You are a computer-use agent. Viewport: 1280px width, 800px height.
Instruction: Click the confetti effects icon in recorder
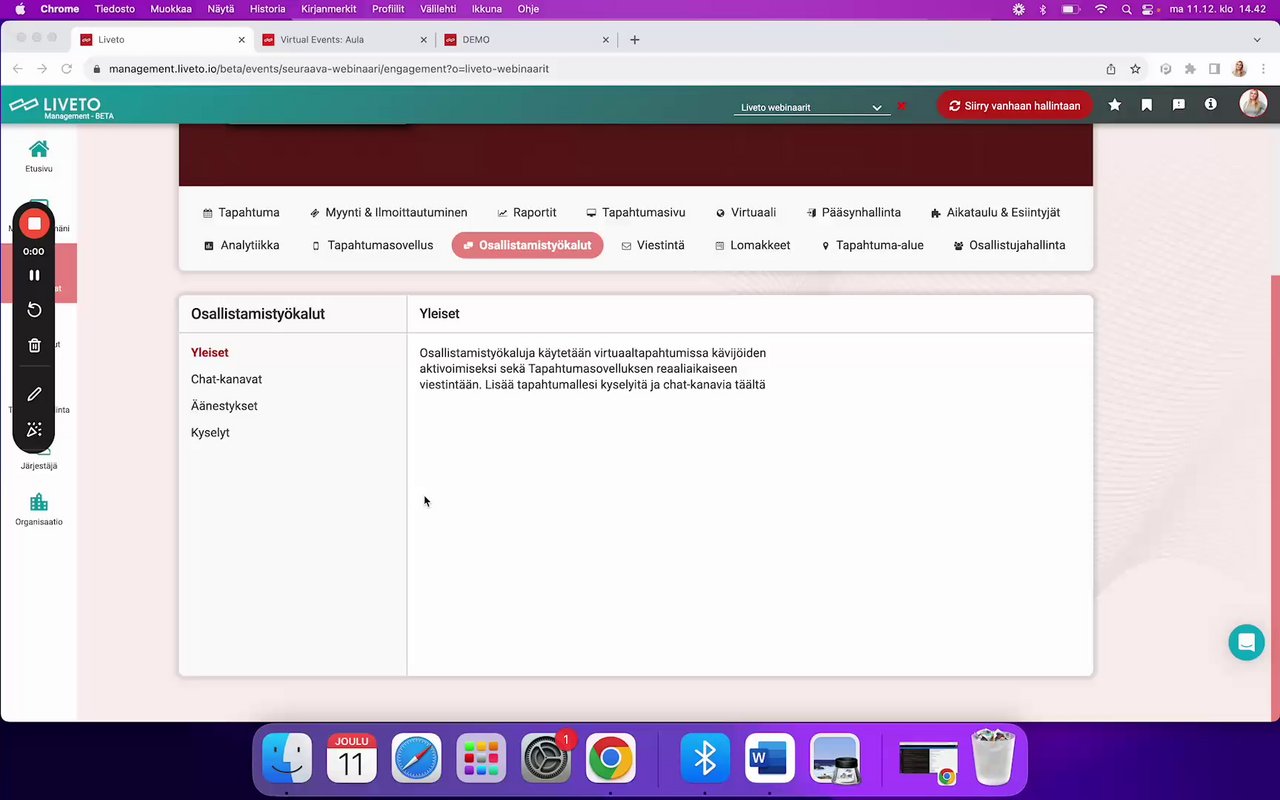click(34, 429)
